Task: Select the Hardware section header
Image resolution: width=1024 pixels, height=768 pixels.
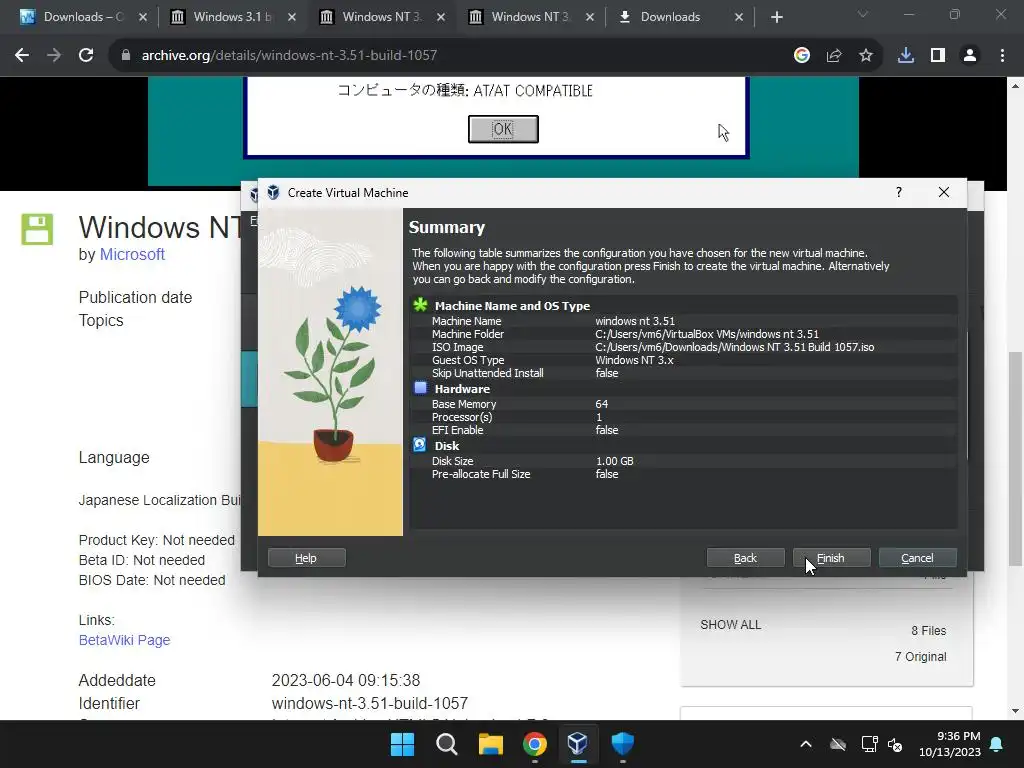Action: (x=462, y=389)
